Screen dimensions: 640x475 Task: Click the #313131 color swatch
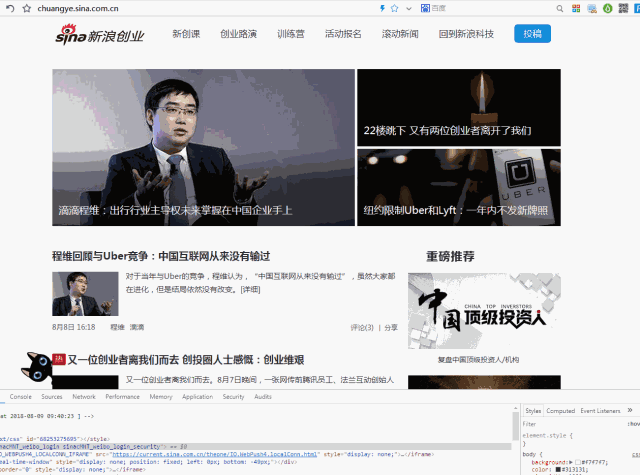tap(558, 470)
